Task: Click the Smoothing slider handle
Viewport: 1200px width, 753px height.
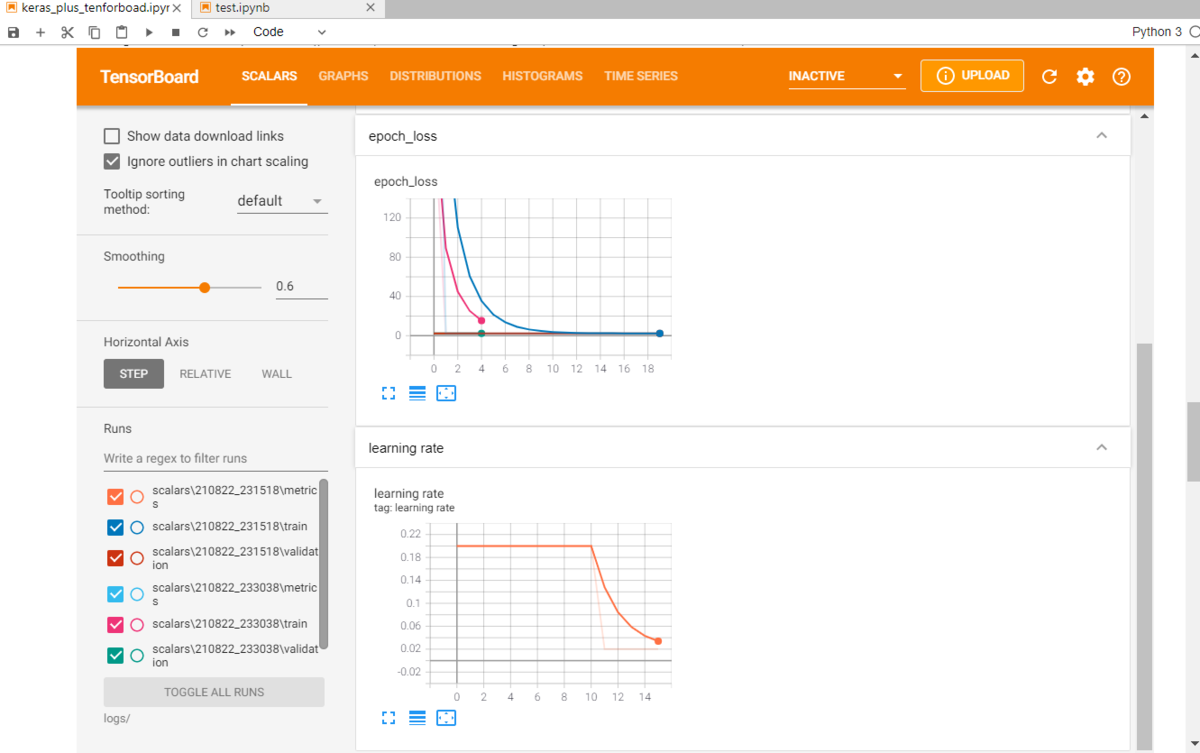Action: (204, 287)
